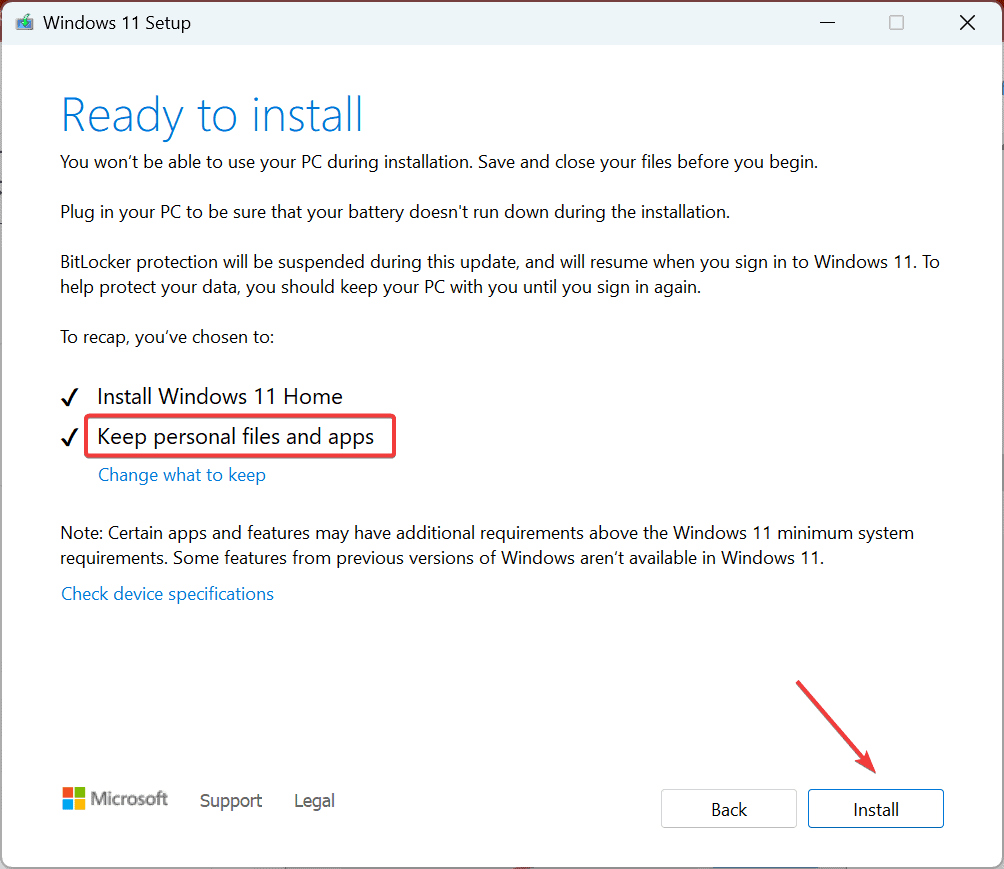Maximize the Windows 11 Setup window
The height and width of the screenshot is (869, 1004).
point(896,22)
